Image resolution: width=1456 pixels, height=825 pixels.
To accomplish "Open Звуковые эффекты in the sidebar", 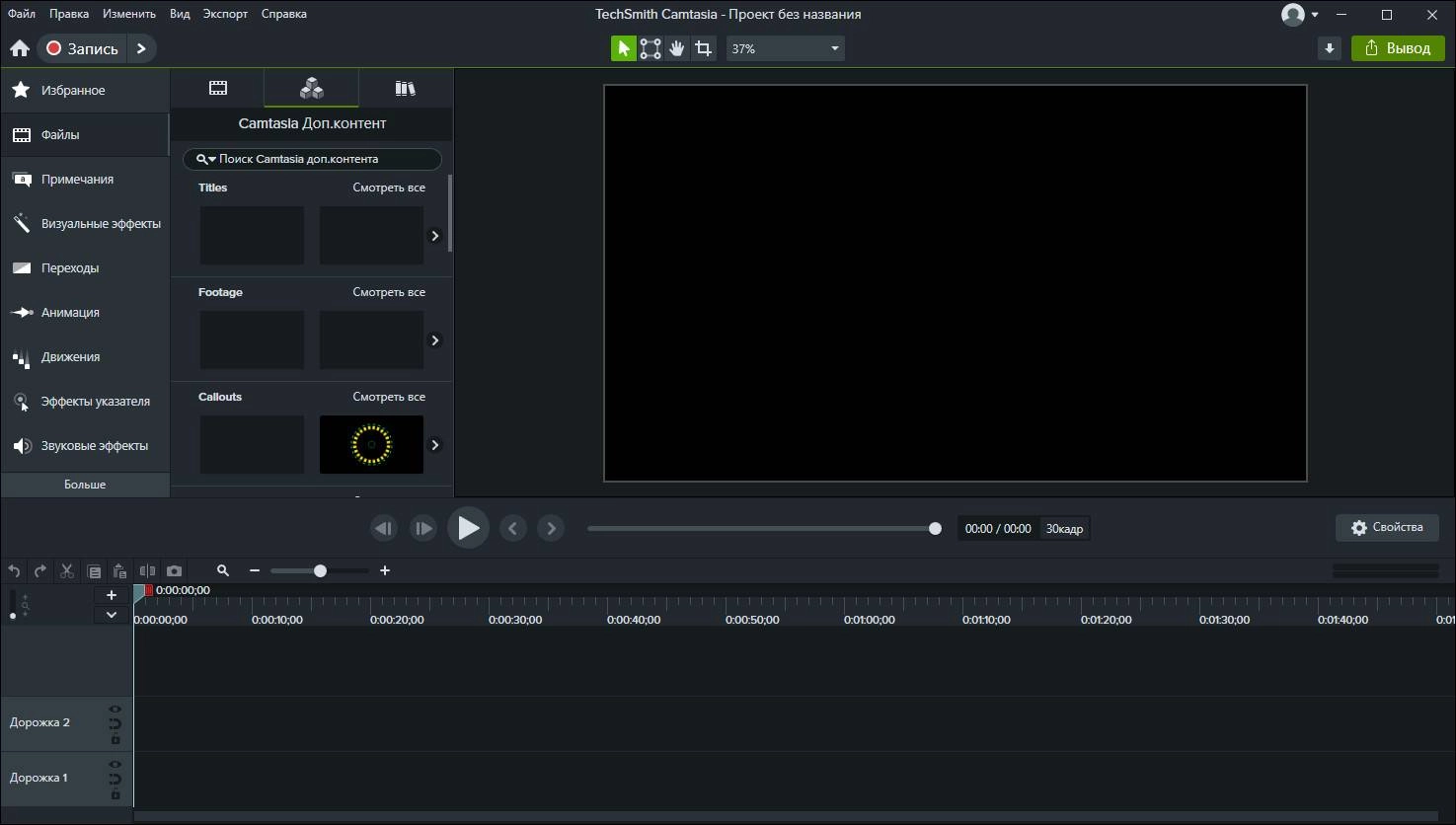I will tap(85, 445).
